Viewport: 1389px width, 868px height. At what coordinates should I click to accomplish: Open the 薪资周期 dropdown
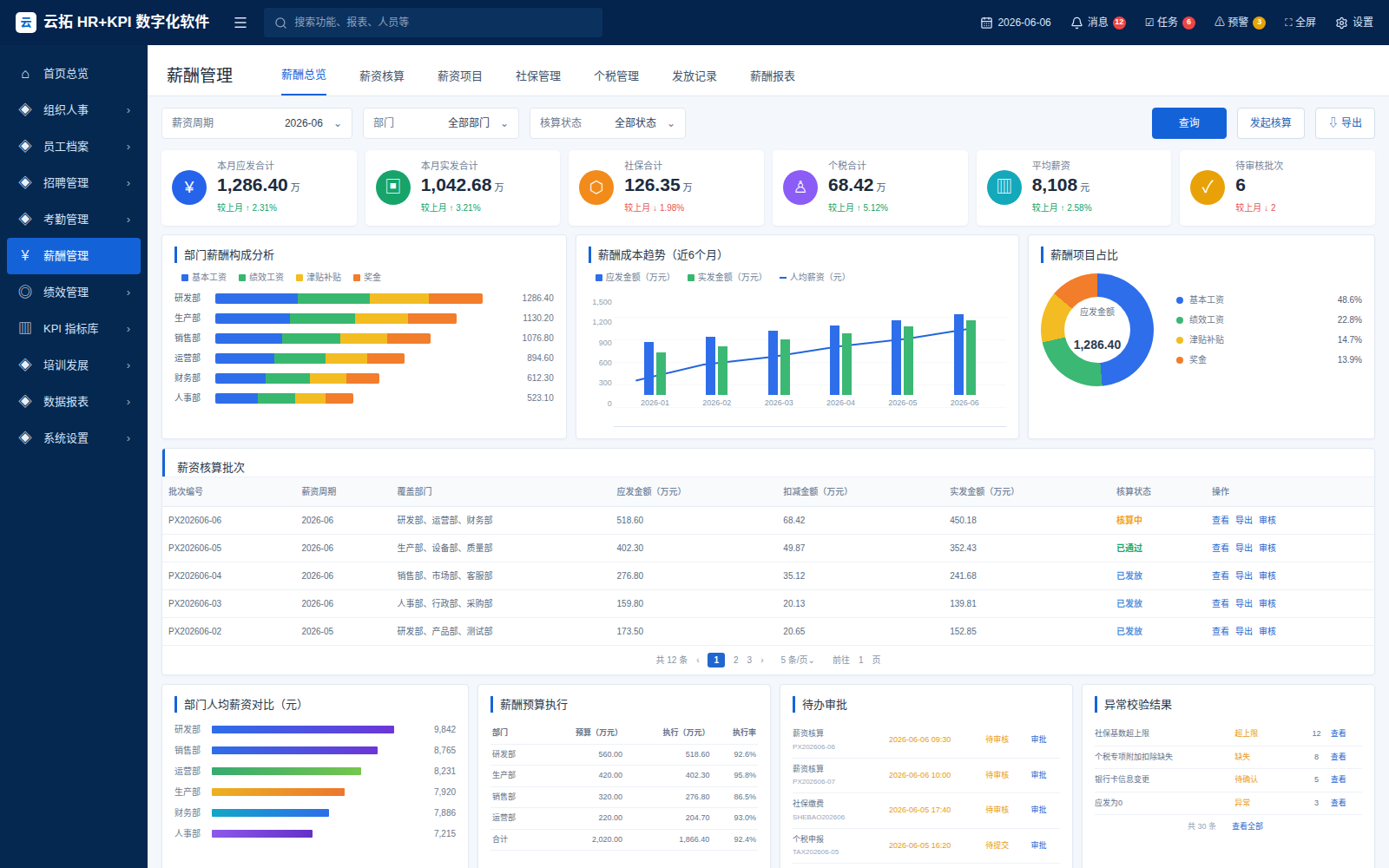257,123
